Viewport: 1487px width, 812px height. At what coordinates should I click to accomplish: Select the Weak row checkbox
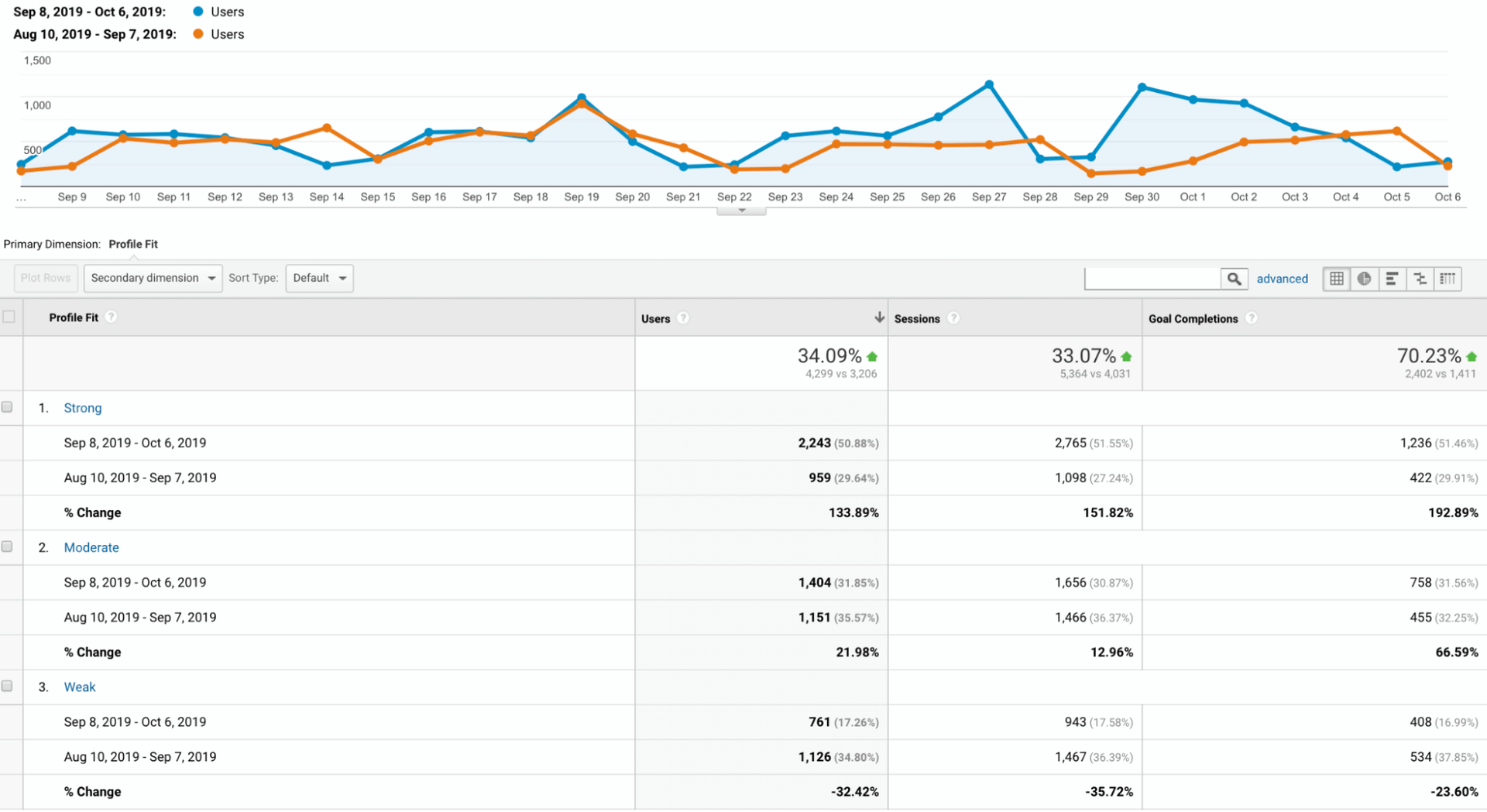click(x=8, y=686)
